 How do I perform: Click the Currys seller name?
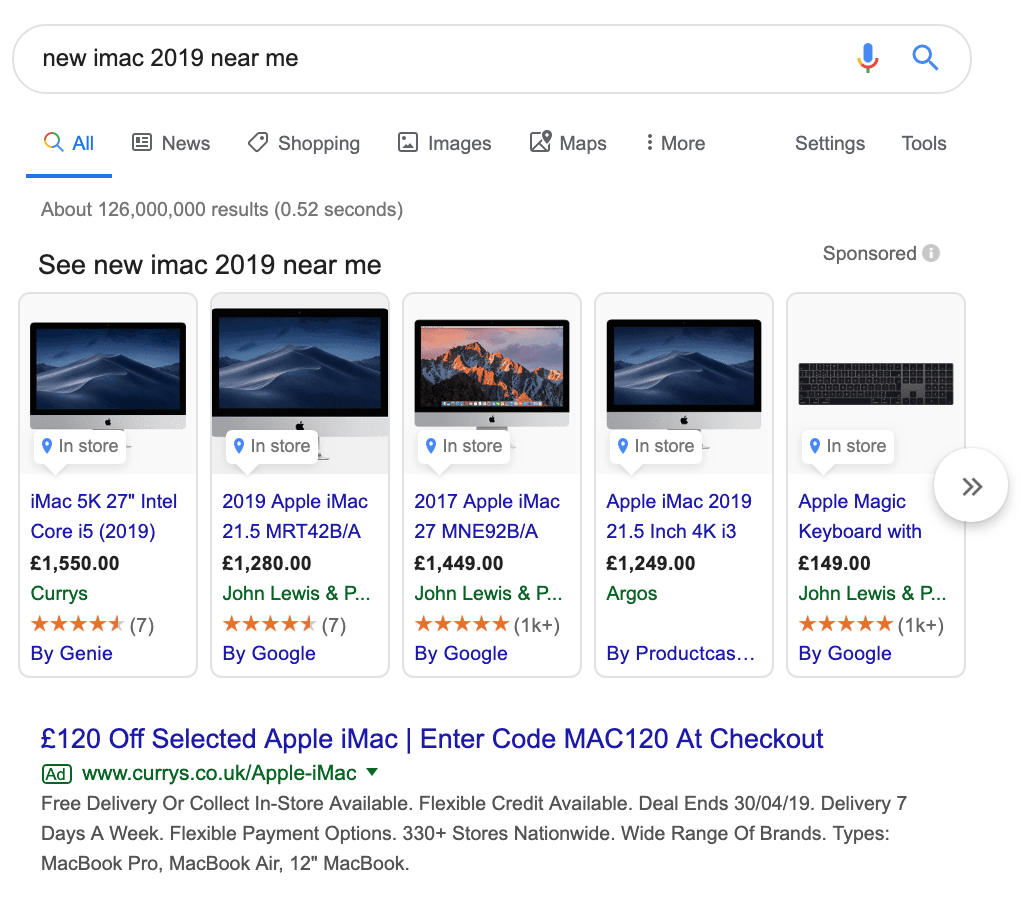coord(59,593)
